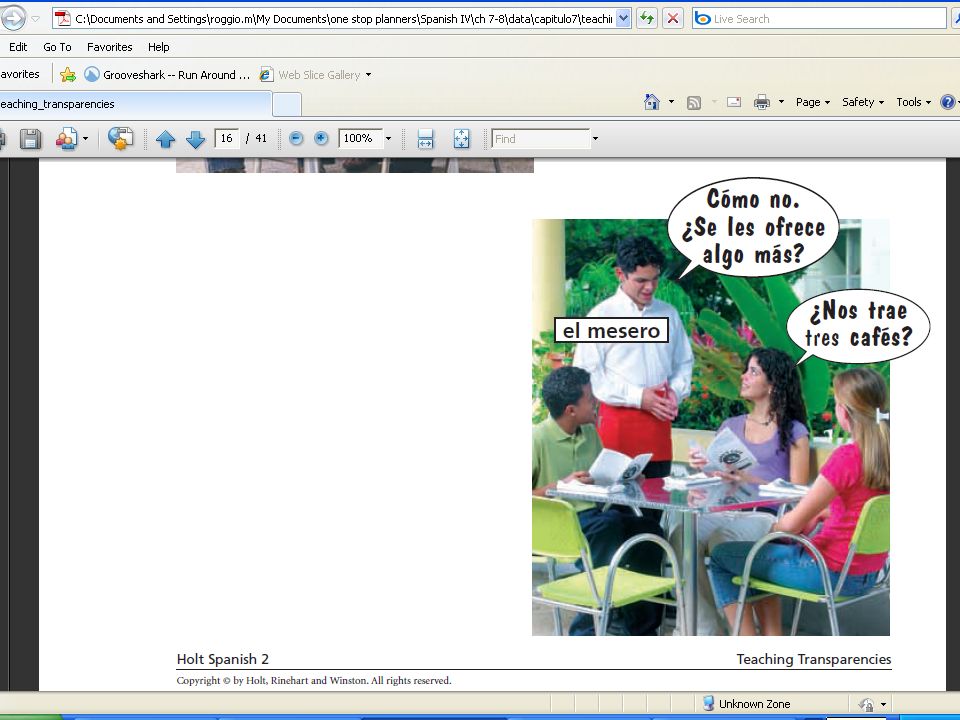Click the 'el mesero' label in the picture
Screen dimensions: 960x720
click(x=611, y=331)
